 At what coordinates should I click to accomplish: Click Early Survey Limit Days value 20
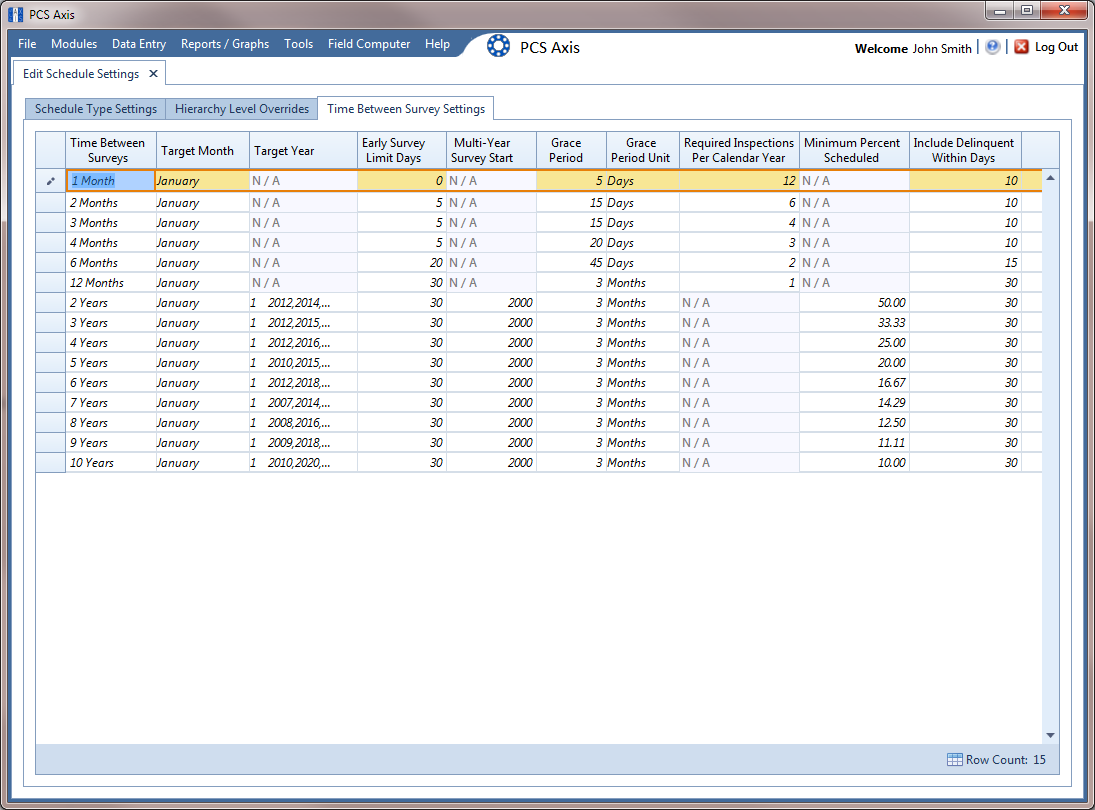tap(402, 263)
